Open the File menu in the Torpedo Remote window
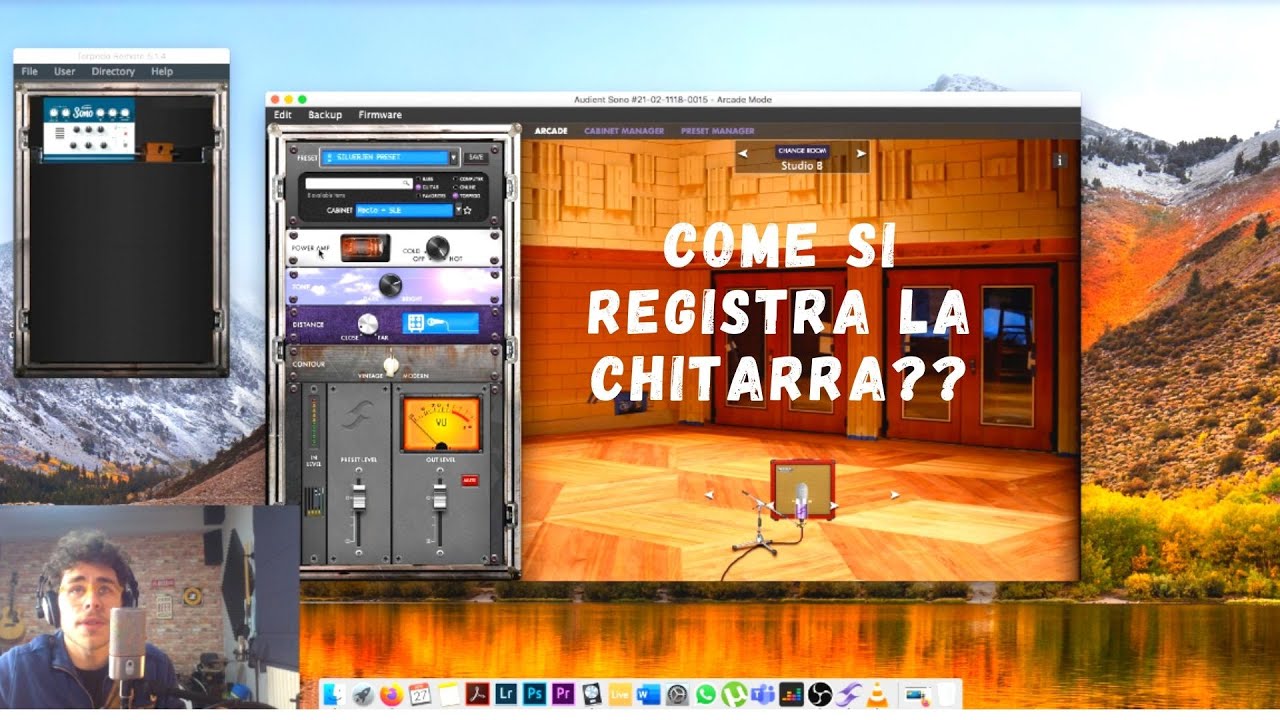Screen dimensions: 1280x720 [x=29, y=72]
